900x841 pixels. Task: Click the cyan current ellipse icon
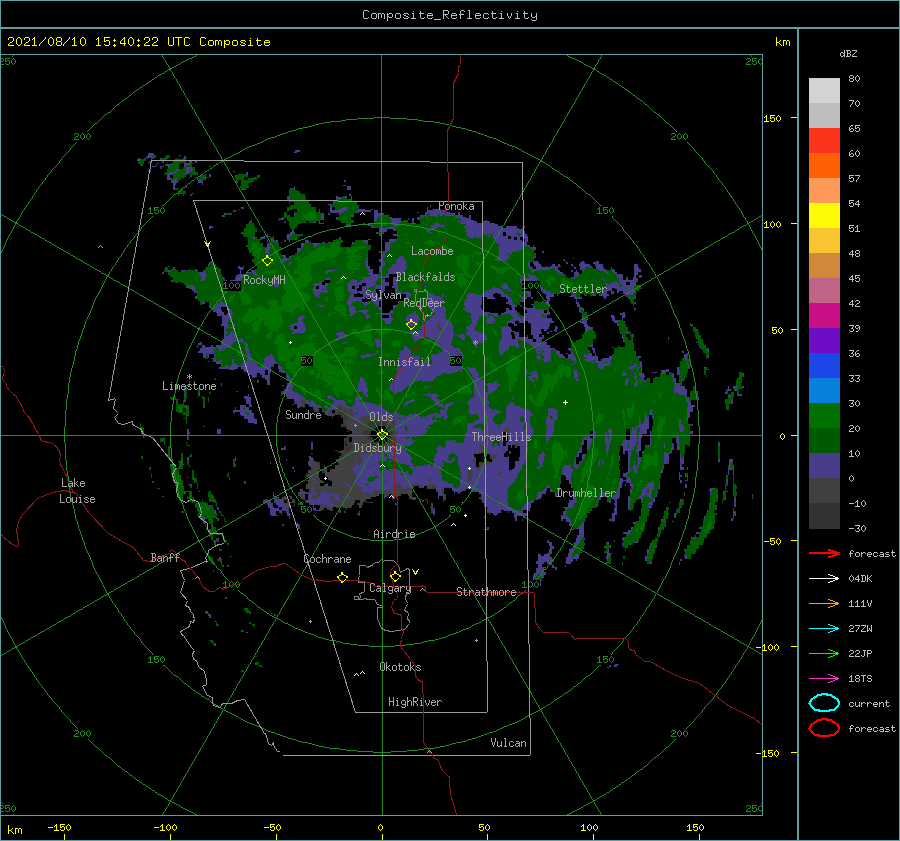(x=824, y=703)
